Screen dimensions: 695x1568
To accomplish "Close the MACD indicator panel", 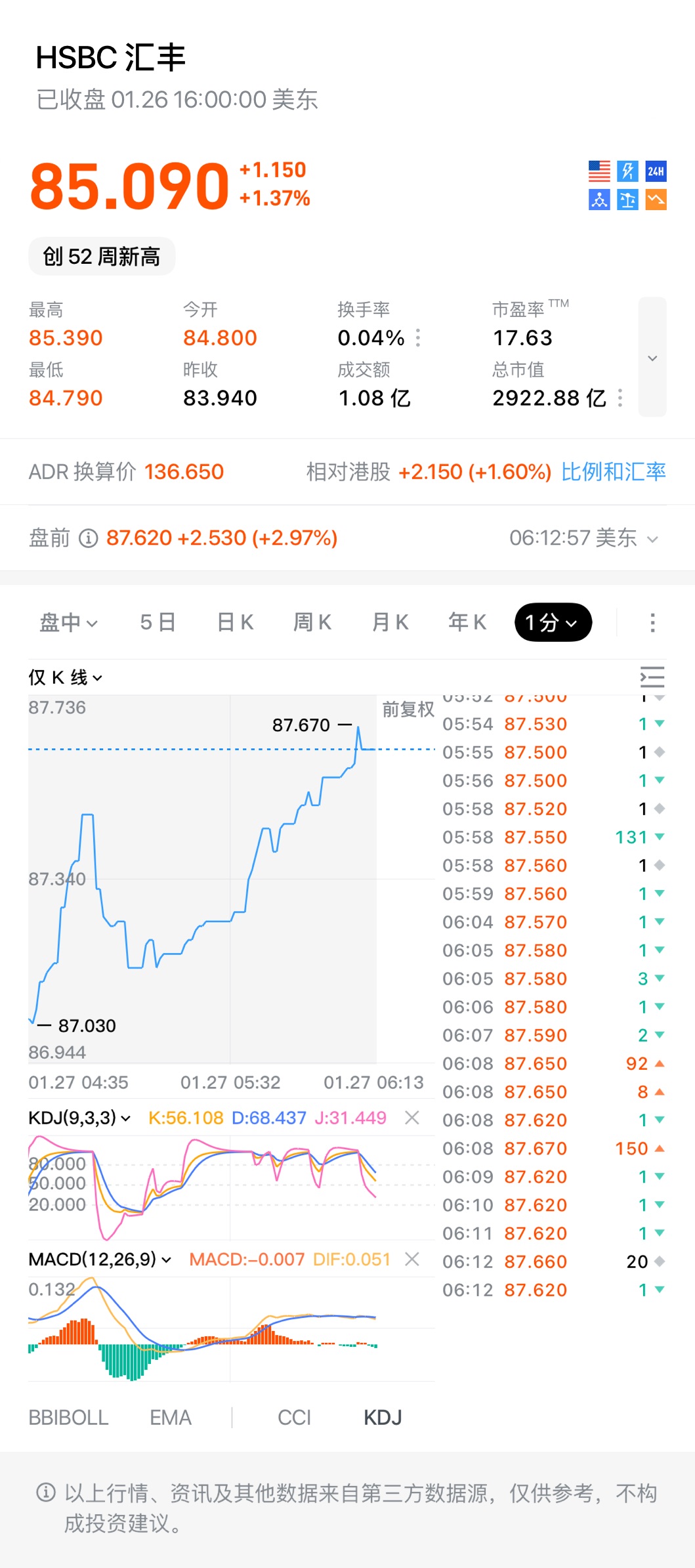I will (412, 1259).
